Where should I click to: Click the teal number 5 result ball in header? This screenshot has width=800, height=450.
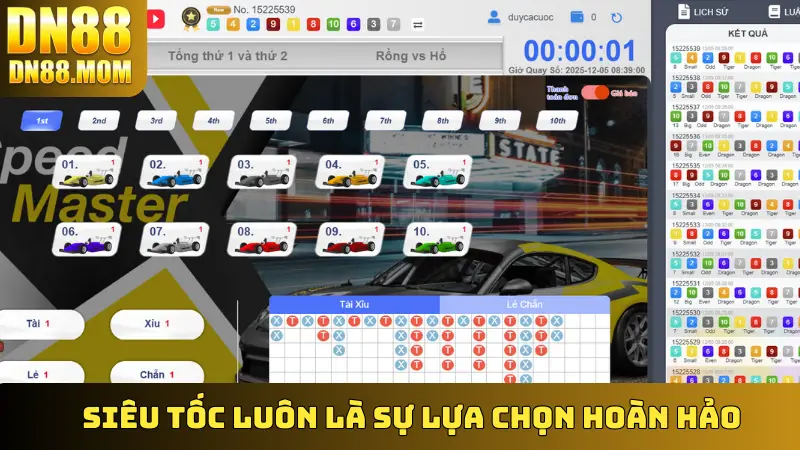pos(213,24)
